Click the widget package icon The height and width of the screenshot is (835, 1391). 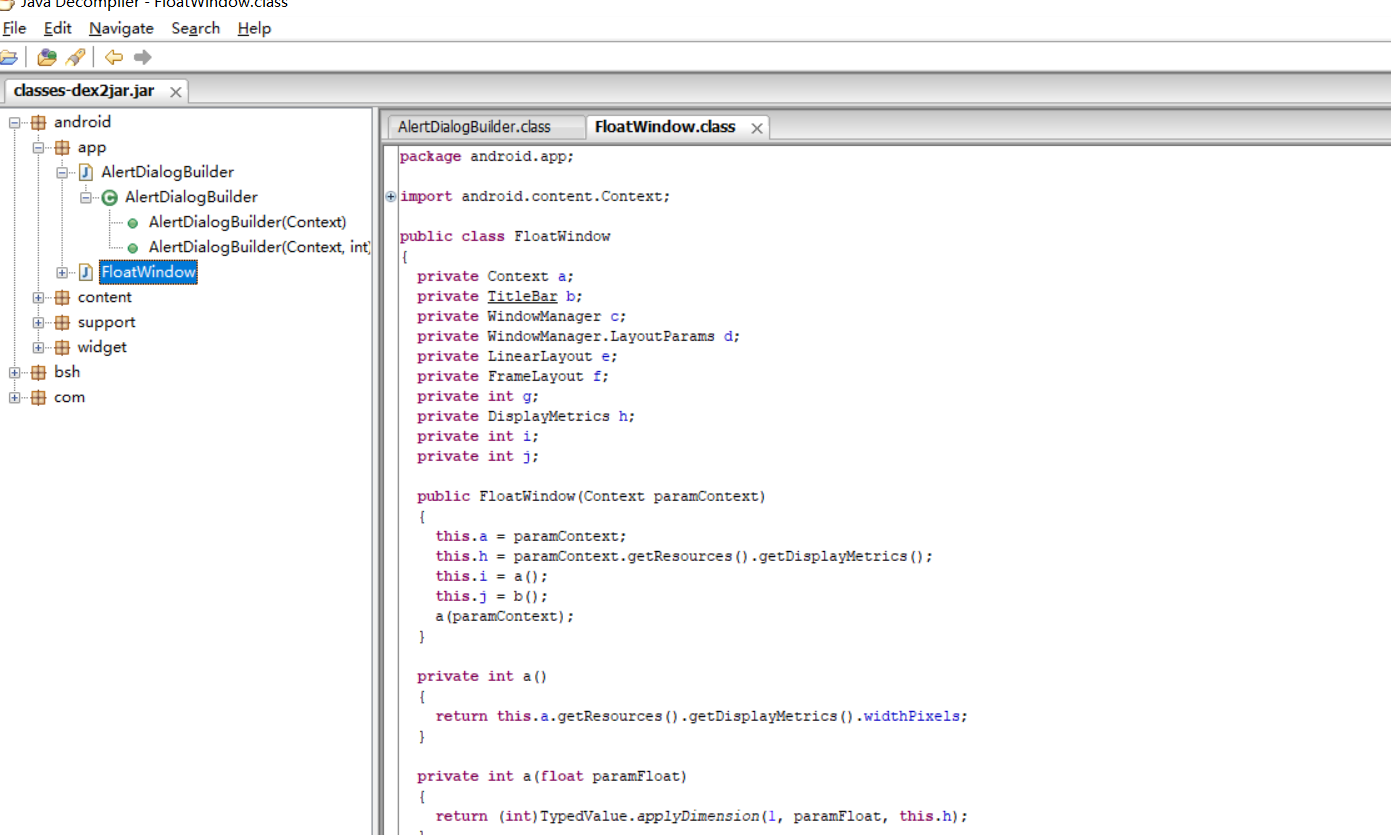pyautogui.click(x=62, y=347)
